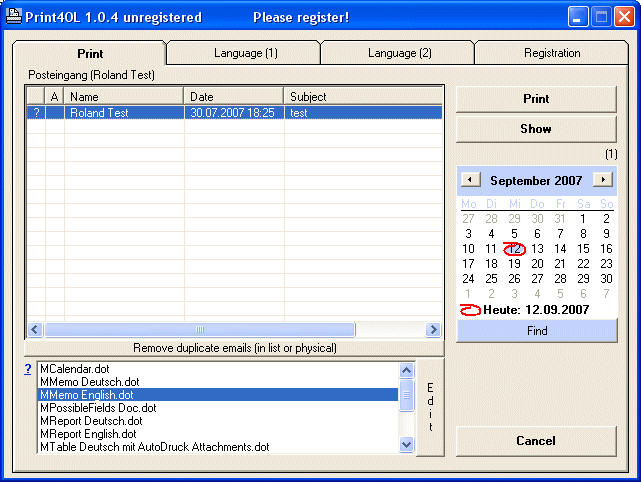The image size is (641, 482).
Task: Click the September 2007 month title
Action: pyautogui.click(x=536, y=180)
